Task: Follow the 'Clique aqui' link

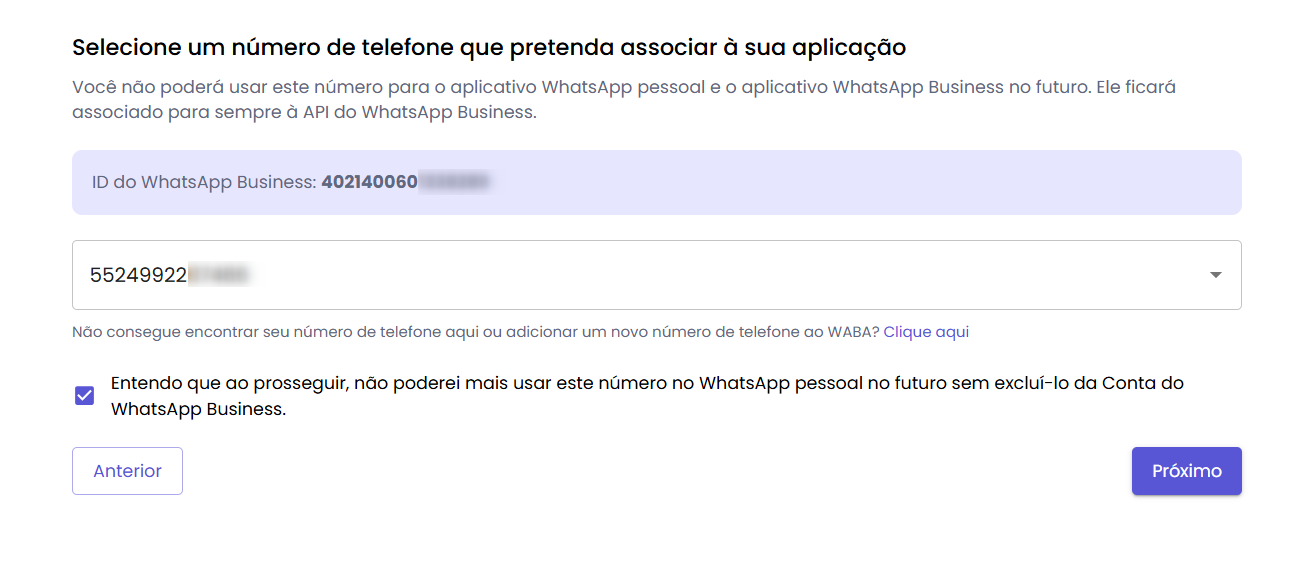Action: pyautogui.click(x=926, y=332)
